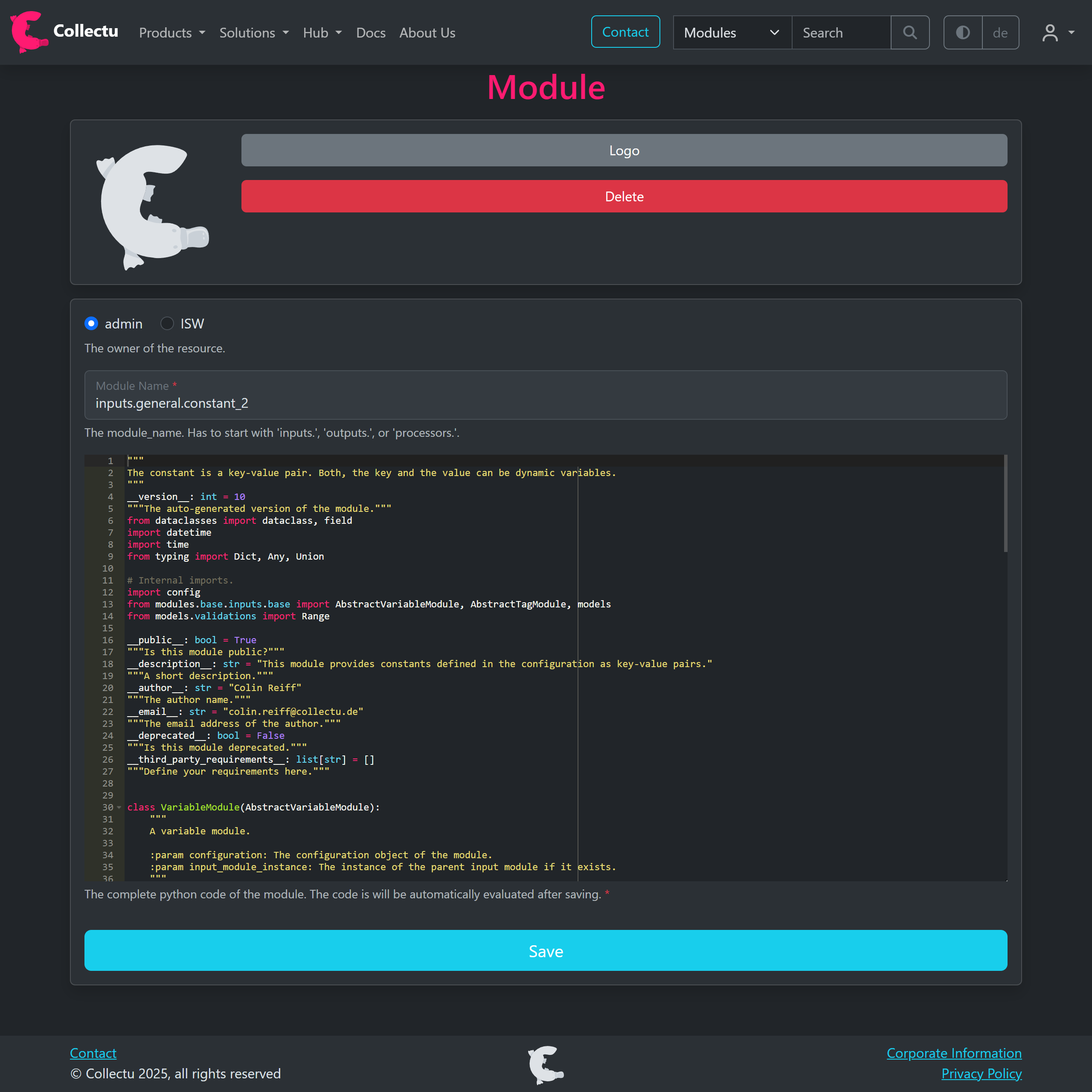The width and height of the screenshot is (1092, 1092).
Task: Click the code editor vertical scrollbar
Action: [x=1005, y=503]
